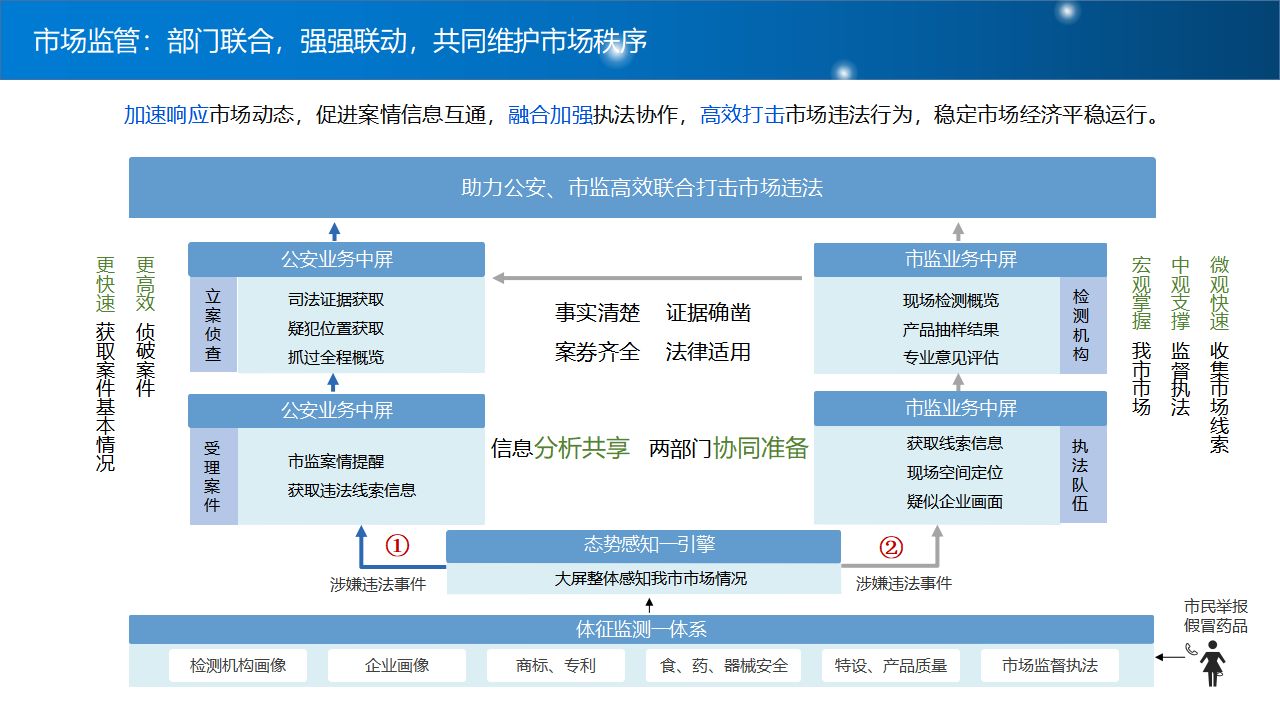Click 涉嫌违法事件 label right of 态势感知 box
The width and height of the screenshot is (1280, 720).
pos(904,583)
